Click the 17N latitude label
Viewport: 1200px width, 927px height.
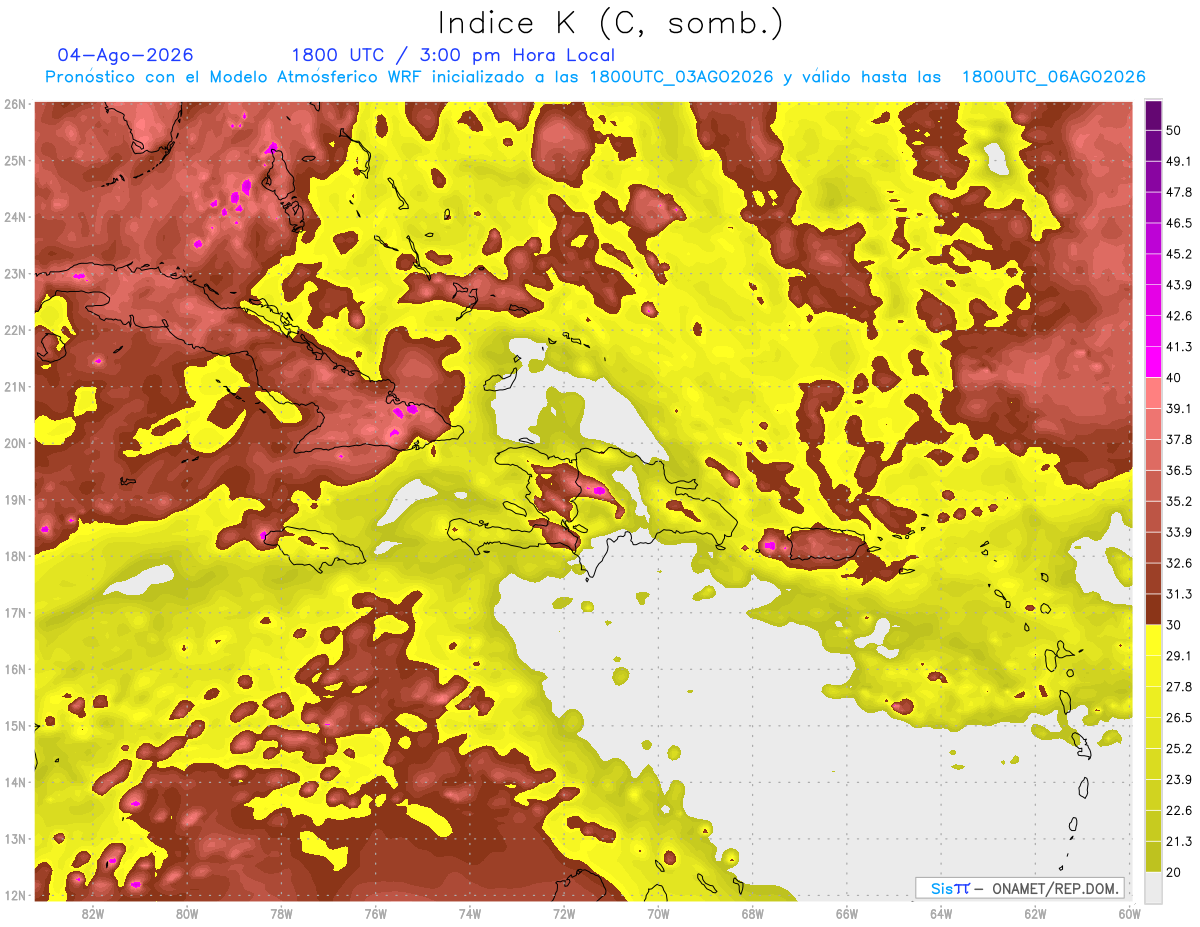tap(15, 612)
